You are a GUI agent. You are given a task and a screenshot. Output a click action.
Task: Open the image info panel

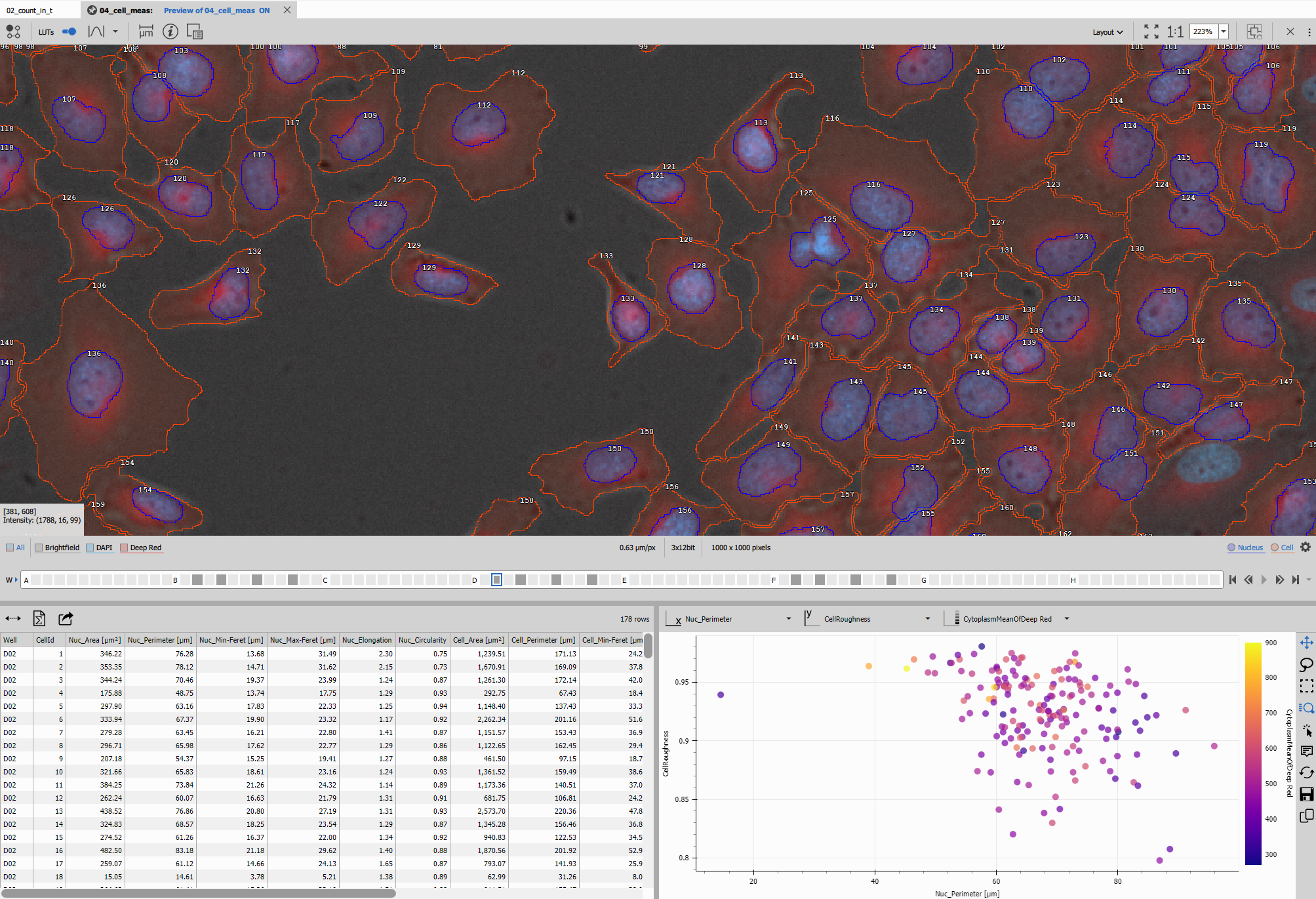click(x=170, y=31)
